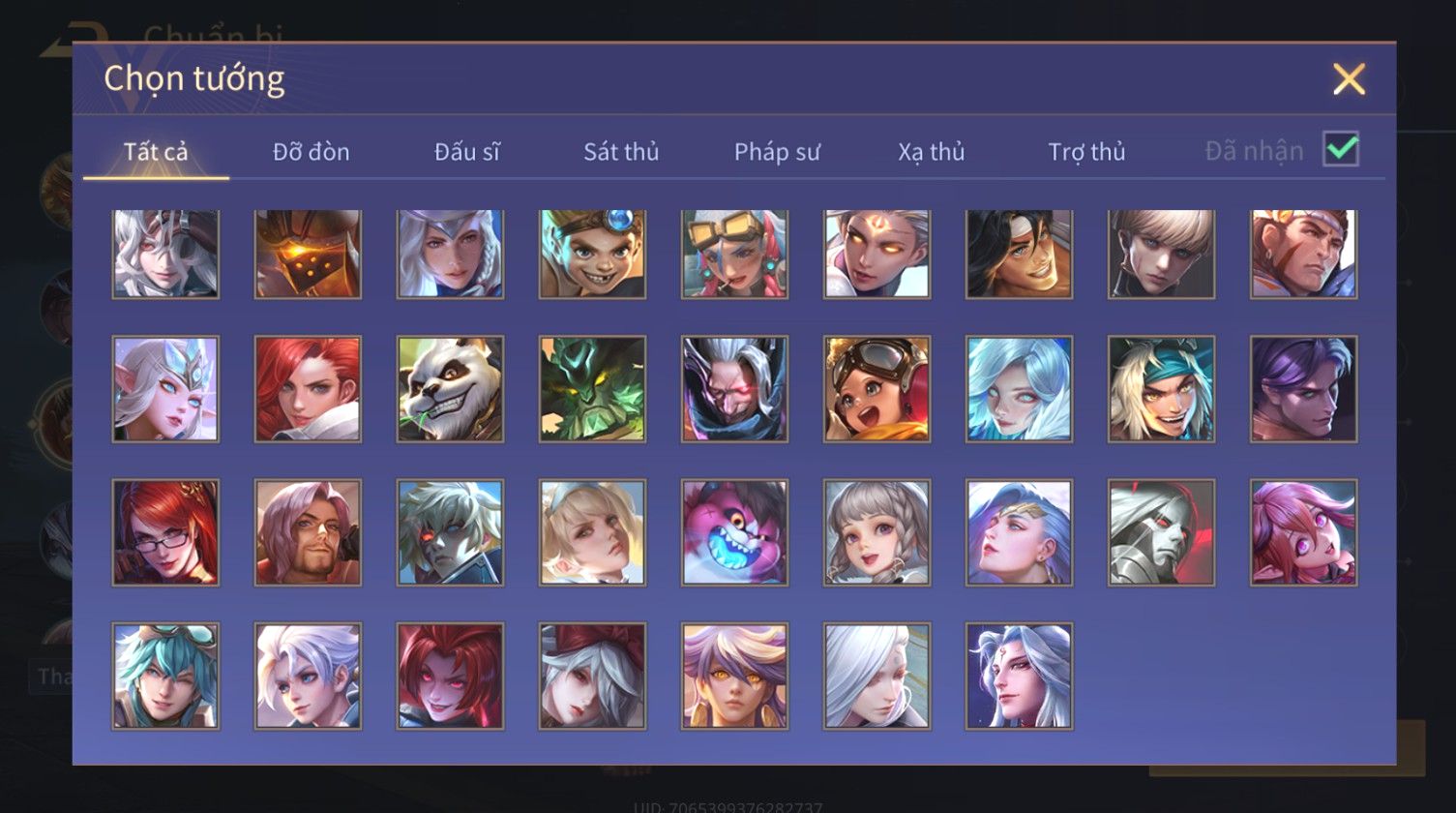Filter heroes by Xạ thủ
Viewport: 1456px width, 813px height.
click(932, 152)
